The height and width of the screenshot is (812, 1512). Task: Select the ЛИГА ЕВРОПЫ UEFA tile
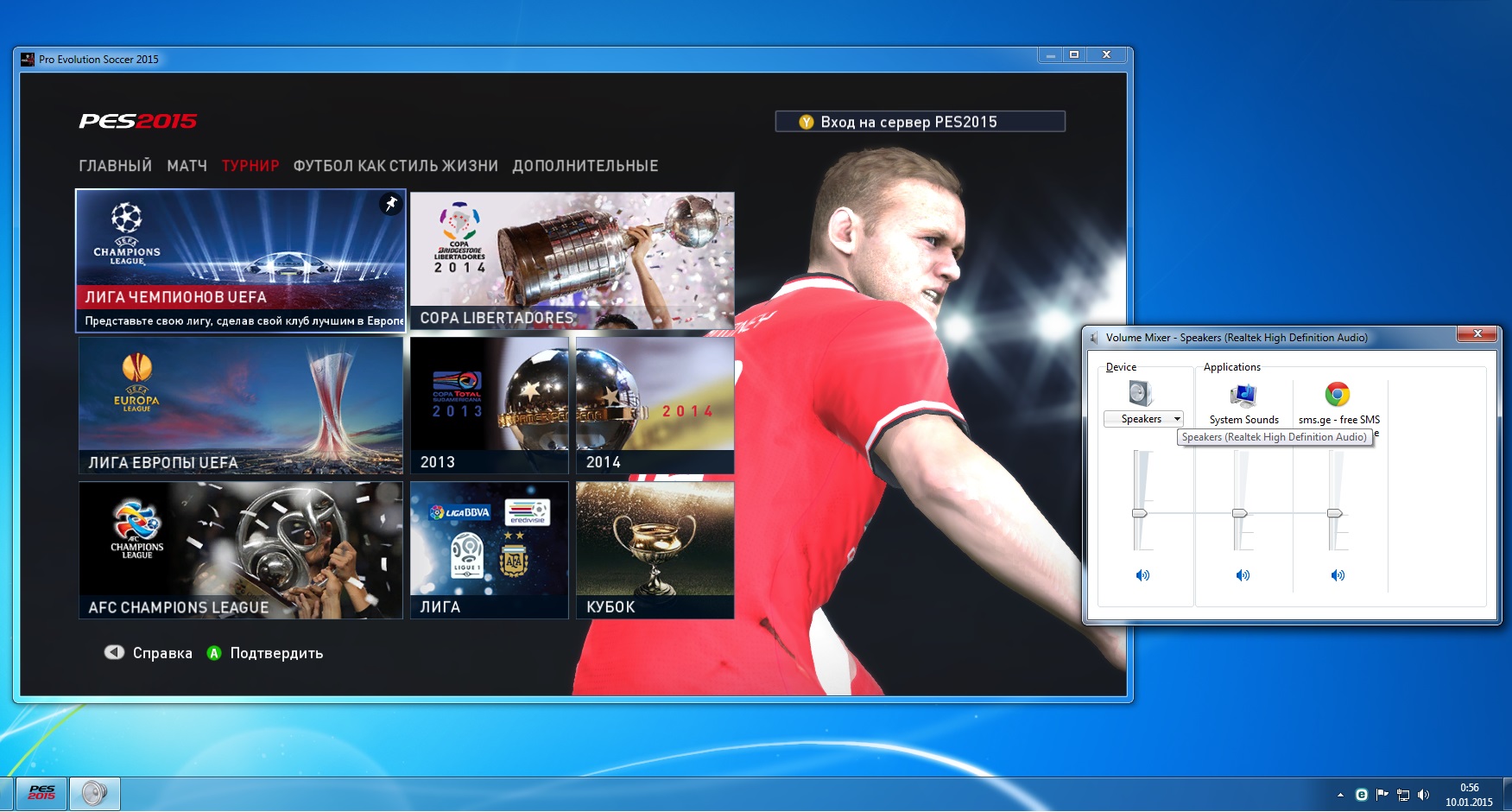(241, 406)
